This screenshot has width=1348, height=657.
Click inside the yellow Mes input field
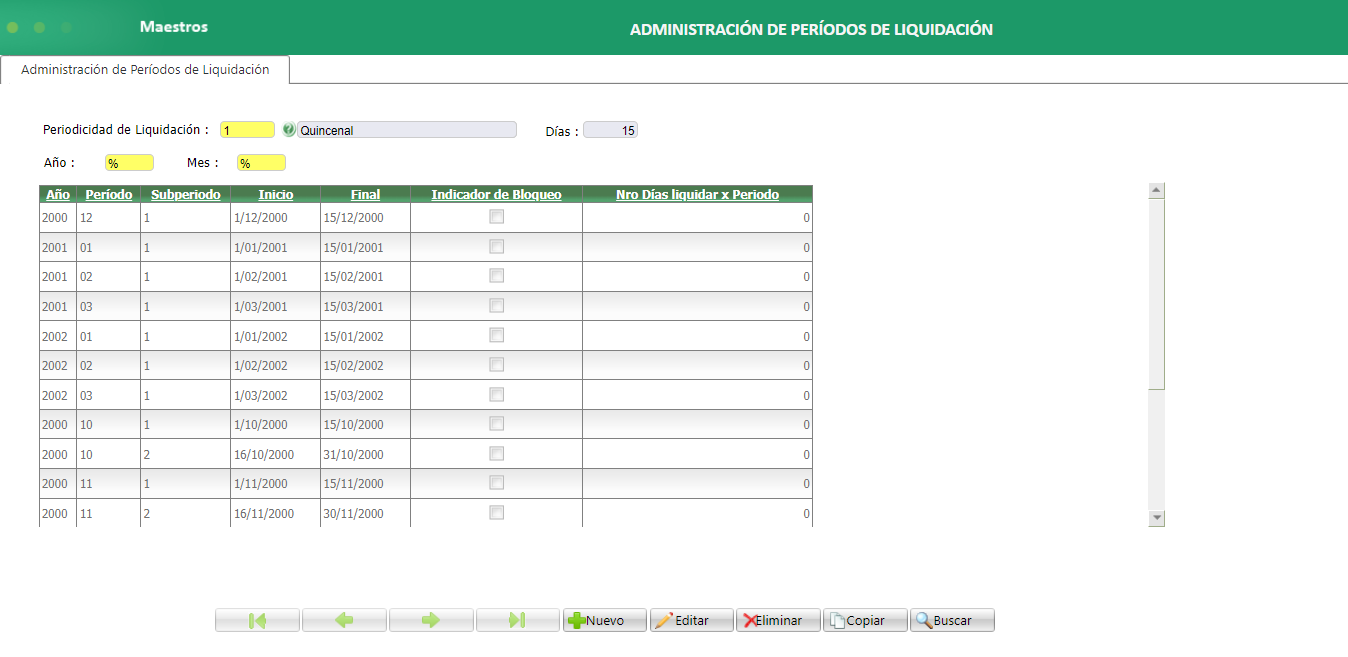click(261, 162)
